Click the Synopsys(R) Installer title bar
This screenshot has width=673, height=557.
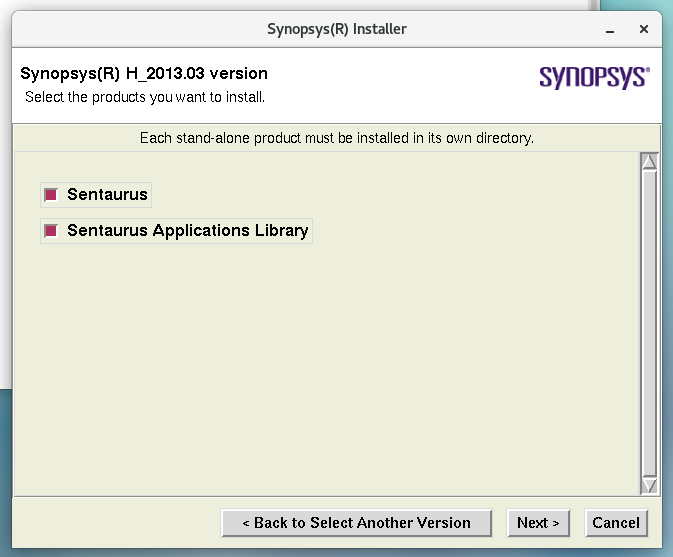[x=336, y=29]
